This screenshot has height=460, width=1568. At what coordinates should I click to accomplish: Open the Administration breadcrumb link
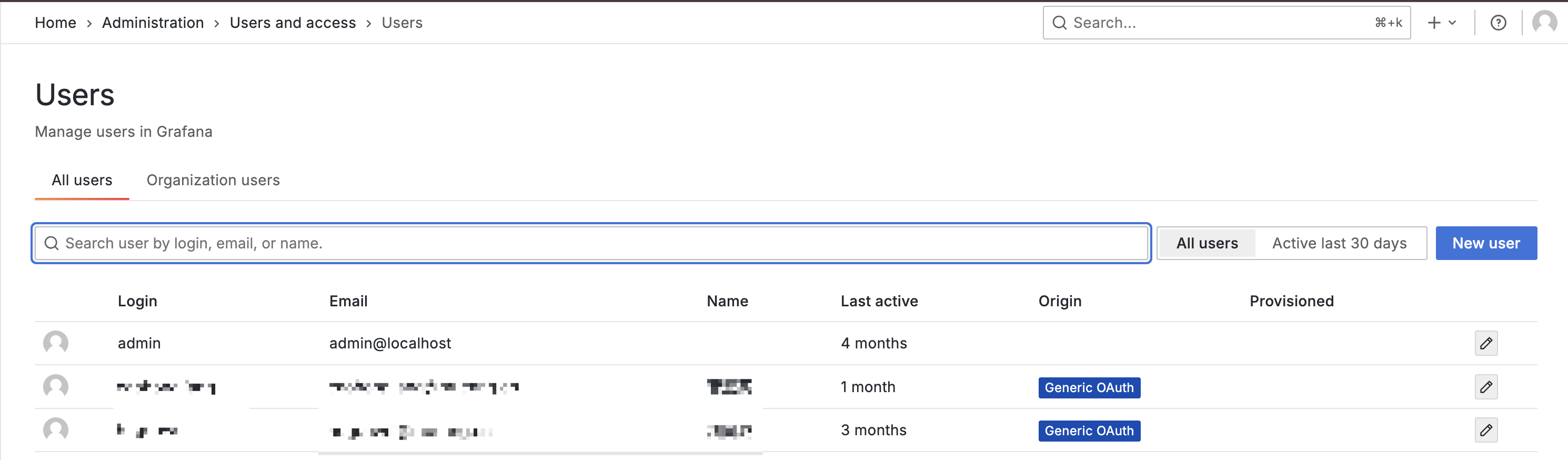[153, 23]
